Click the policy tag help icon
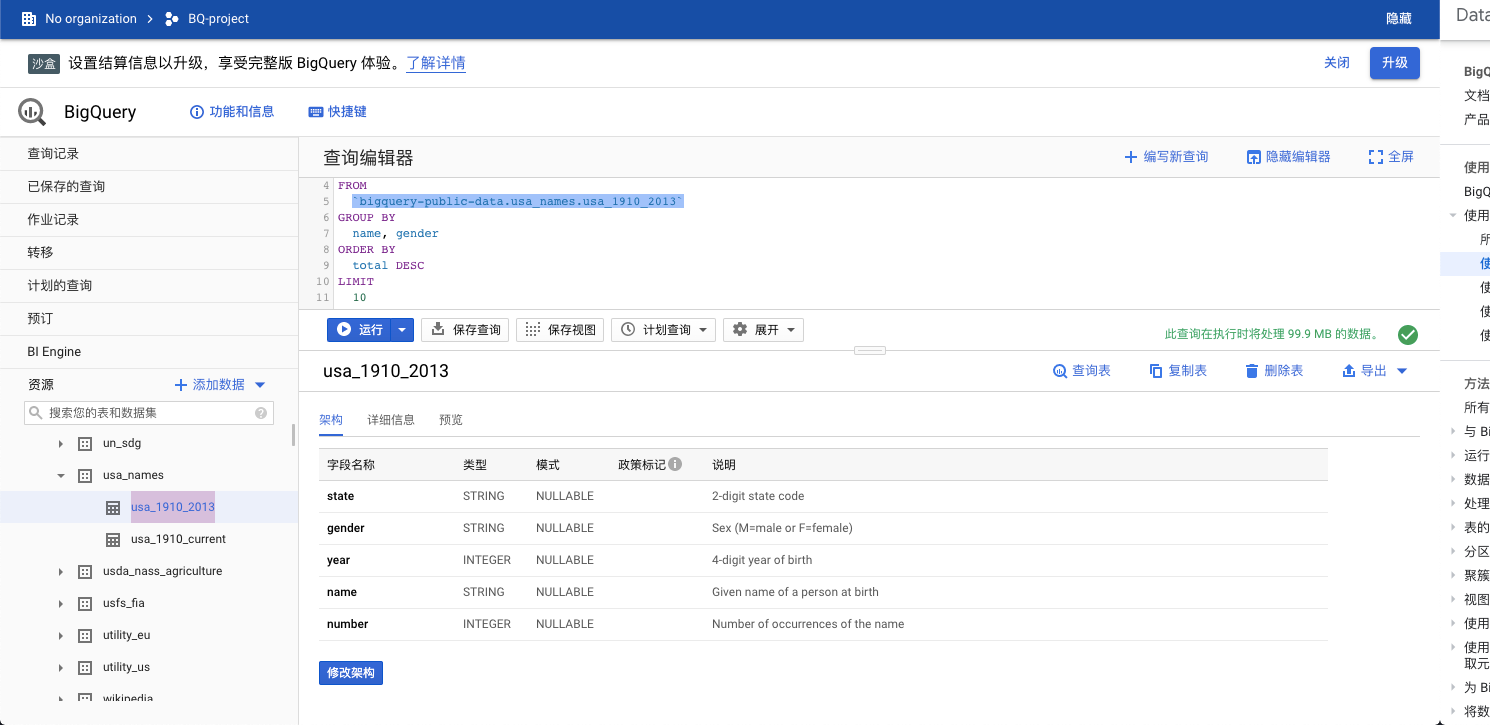The height and width of the screenshot is (725, 1490). coord(675,464)
